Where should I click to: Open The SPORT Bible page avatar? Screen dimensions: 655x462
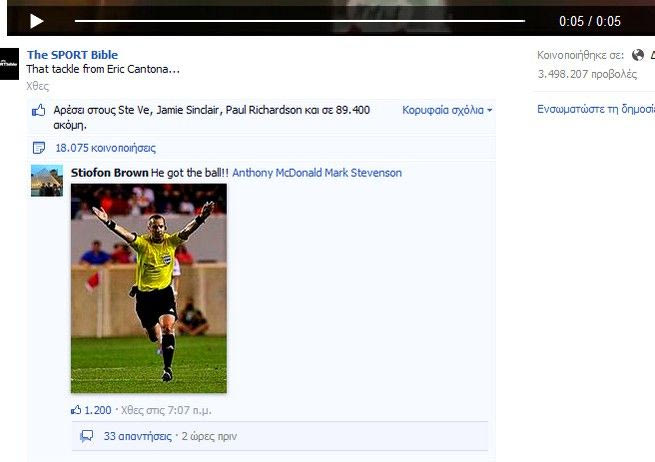tap(9, 64)
